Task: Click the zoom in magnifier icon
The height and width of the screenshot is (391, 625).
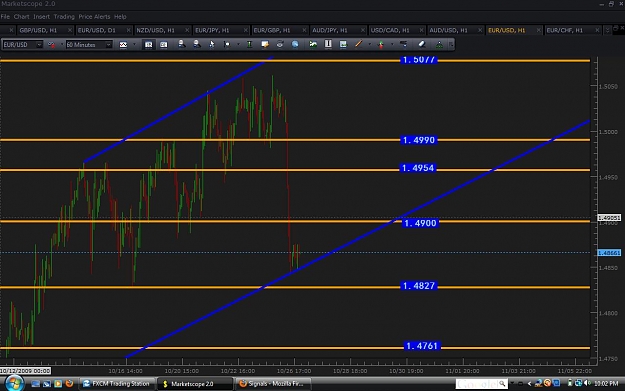Action: [x=181, y=44]
